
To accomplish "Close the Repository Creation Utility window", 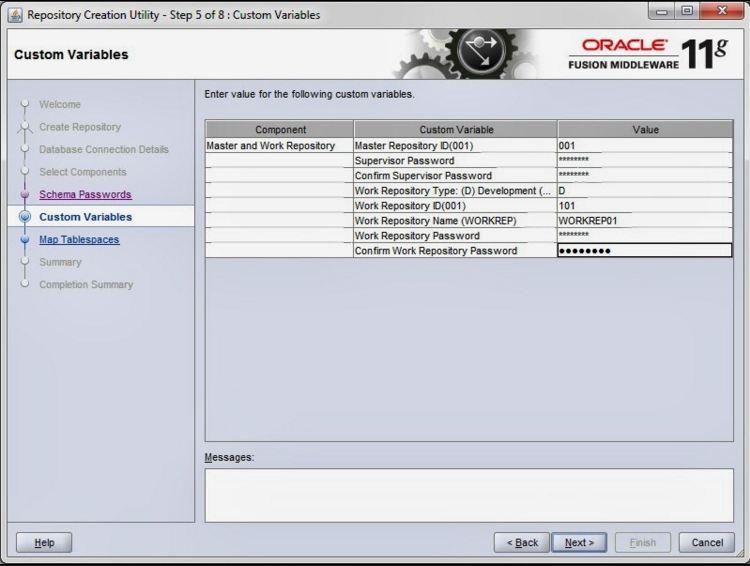I will click(722, 11).
